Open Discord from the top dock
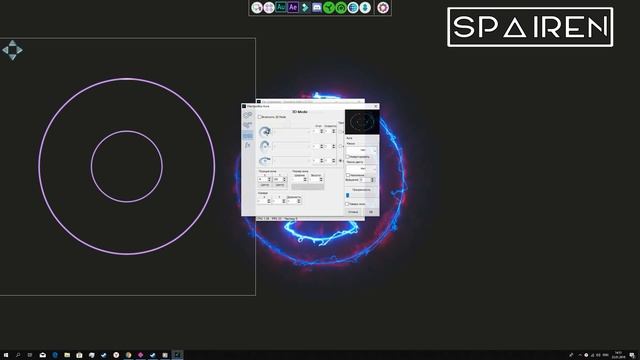The image size is (640, 360). tap(317, 7)
